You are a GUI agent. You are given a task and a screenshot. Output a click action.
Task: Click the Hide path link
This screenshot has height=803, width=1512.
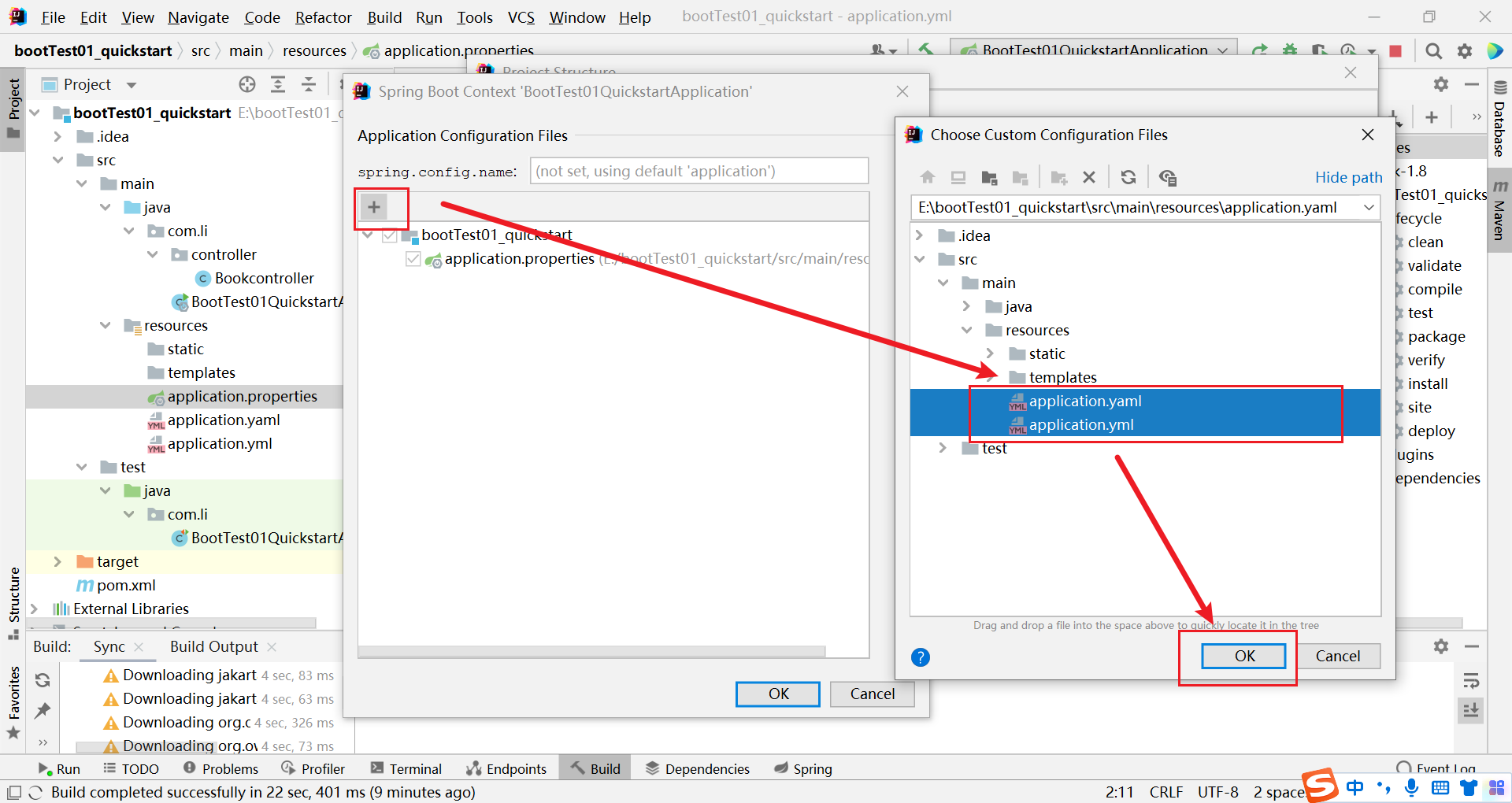[1348, 177]
